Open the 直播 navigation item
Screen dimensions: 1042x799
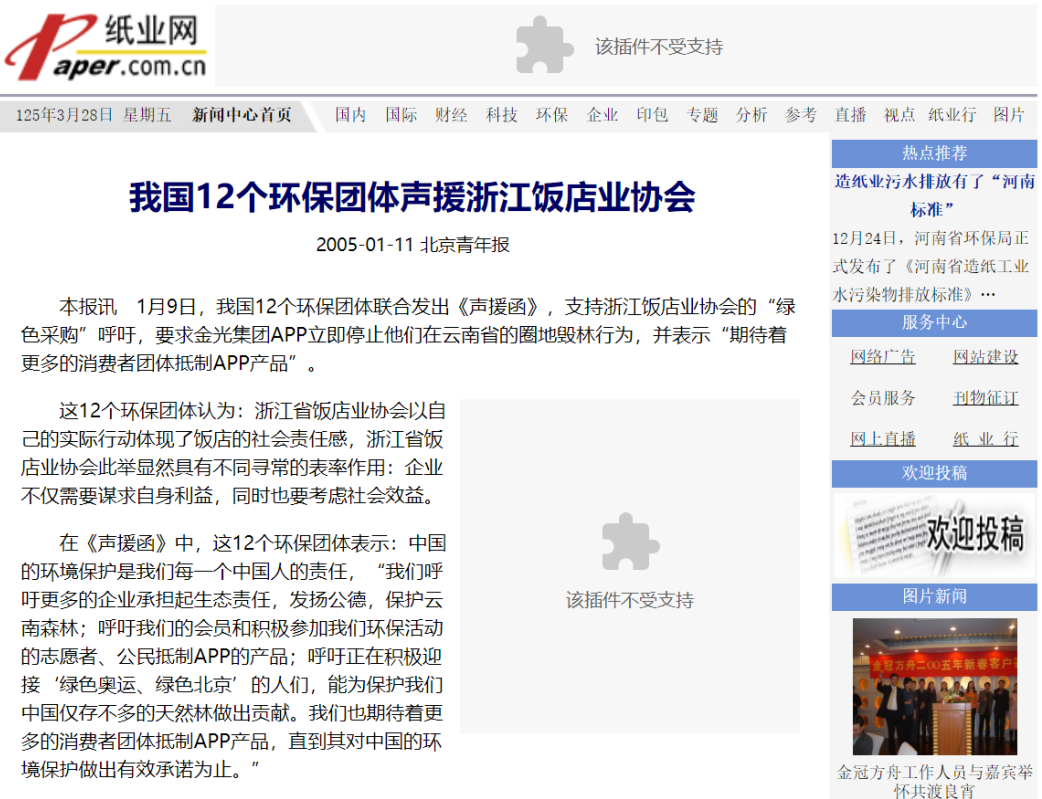850,115
